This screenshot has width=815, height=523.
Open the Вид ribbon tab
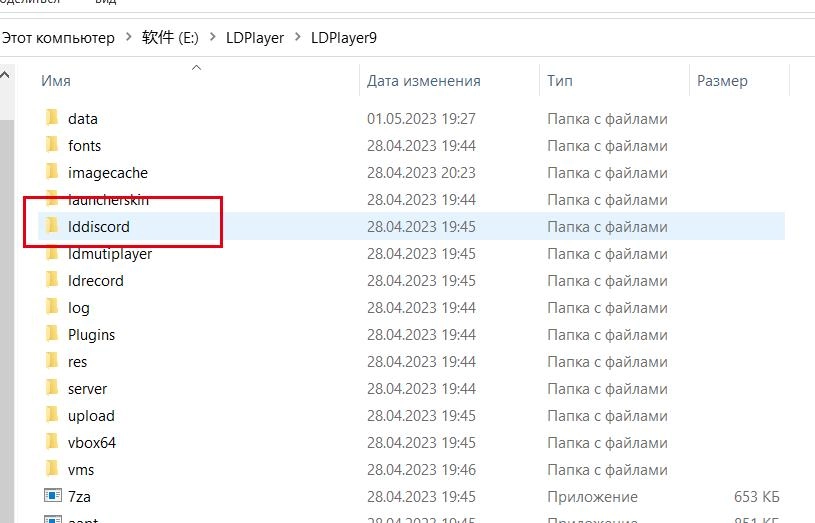[107, 4]
